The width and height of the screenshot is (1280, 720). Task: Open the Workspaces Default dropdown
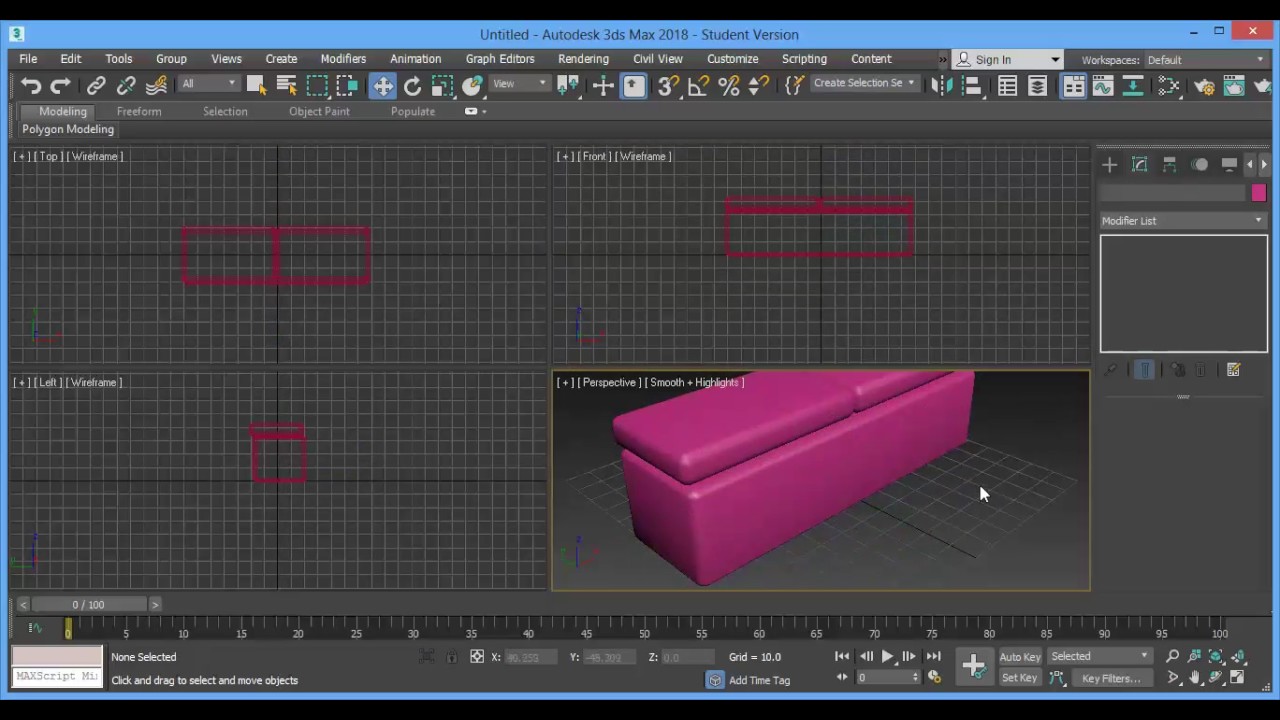tap(1207, 60)
